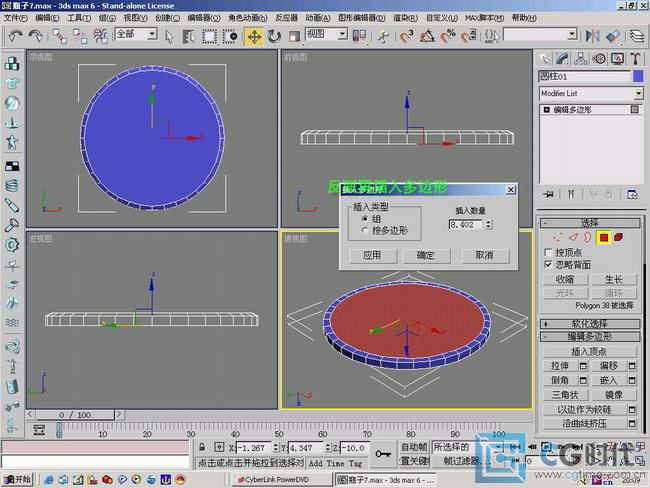650x488 pixels.
Task: Click the 应用 button in the dialog
Action: pyautogui.click(x=372, y=255)
